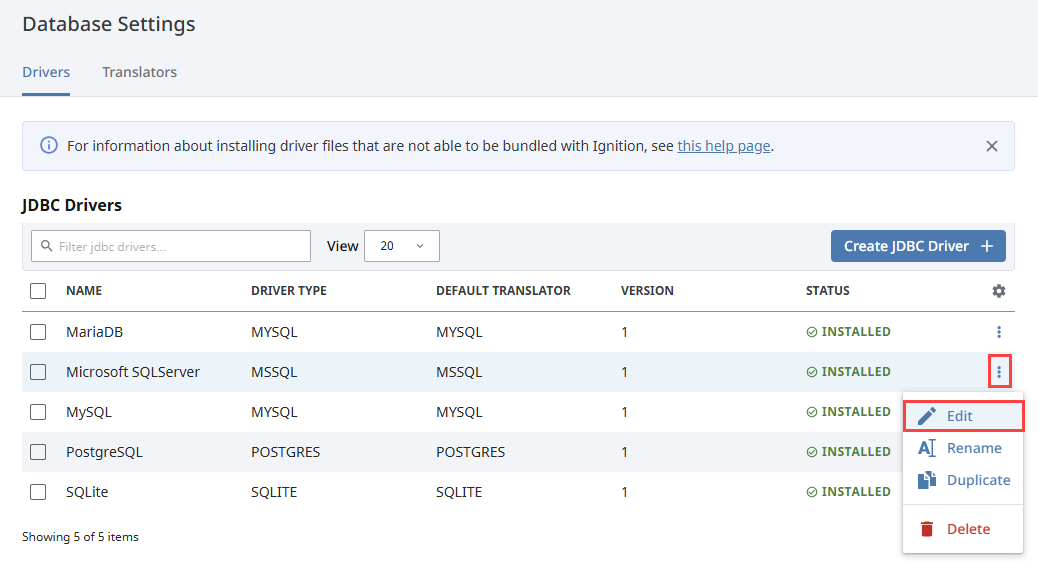
Task: Click Microsoft SQLServer row three-dot menu
Action: click(999, 372)
